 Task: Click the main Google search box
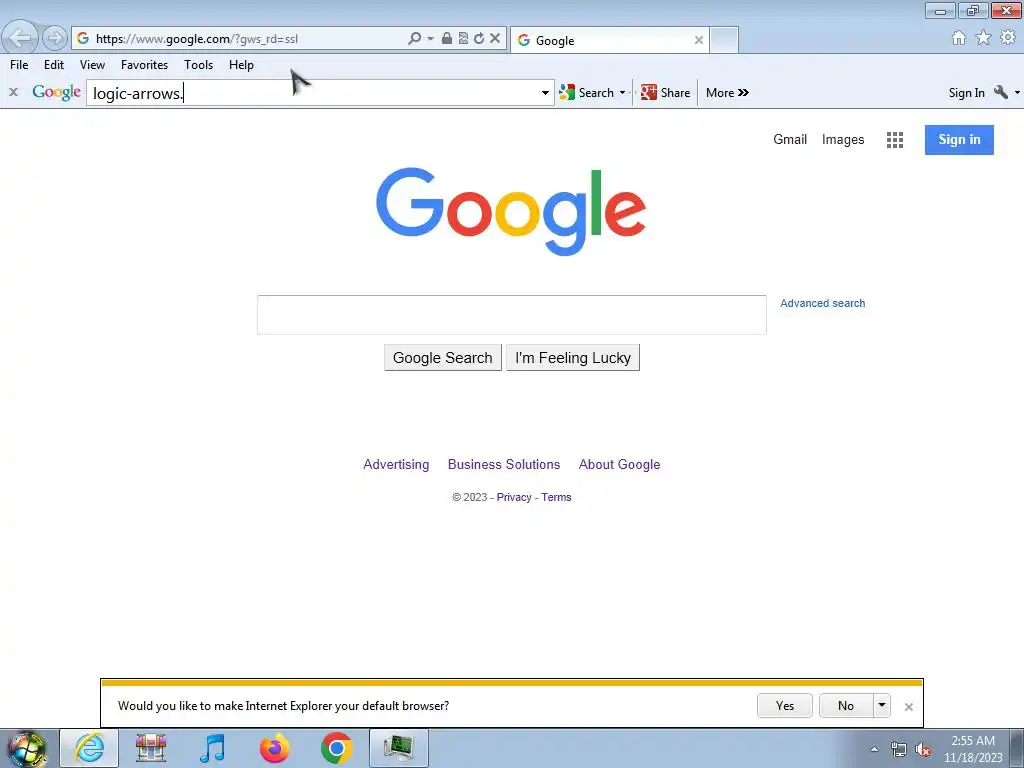[x=511, y=315]
